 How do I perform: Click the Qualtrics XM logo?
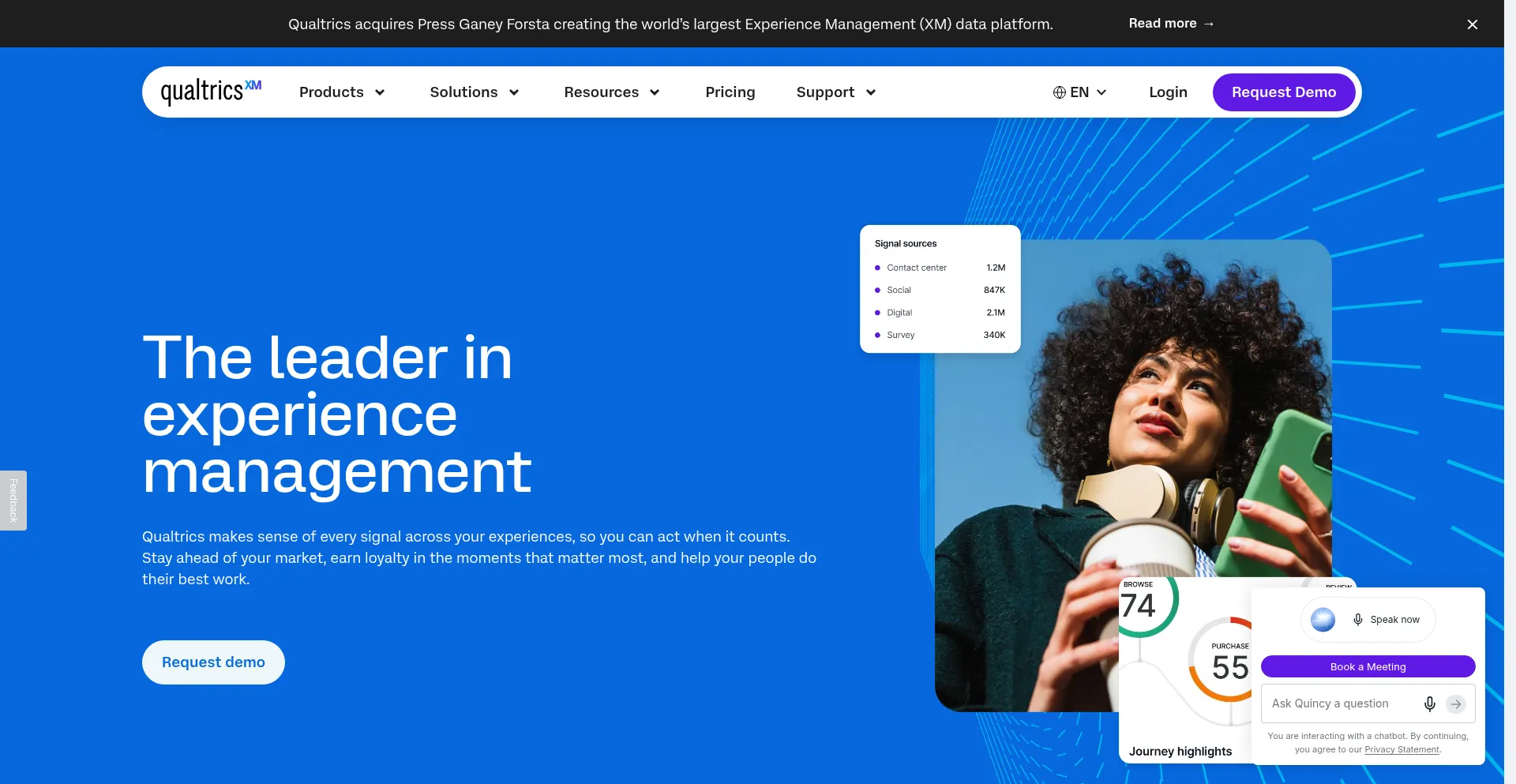pyautogui.click(x=211, y=92)
